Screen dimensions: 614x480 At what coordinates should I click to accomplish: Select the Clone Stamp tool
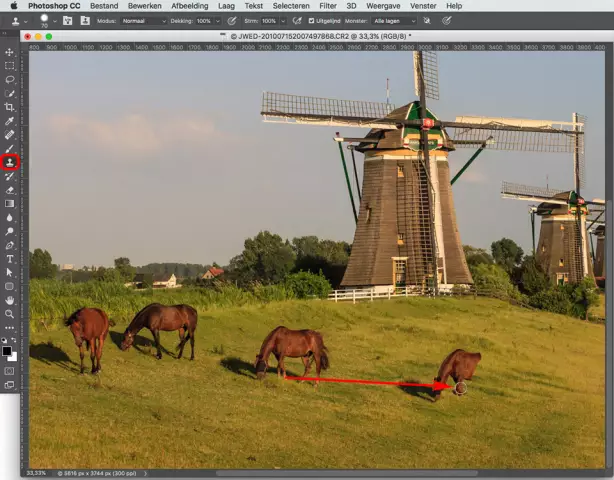pyautogui.click(x=10, y=161)
